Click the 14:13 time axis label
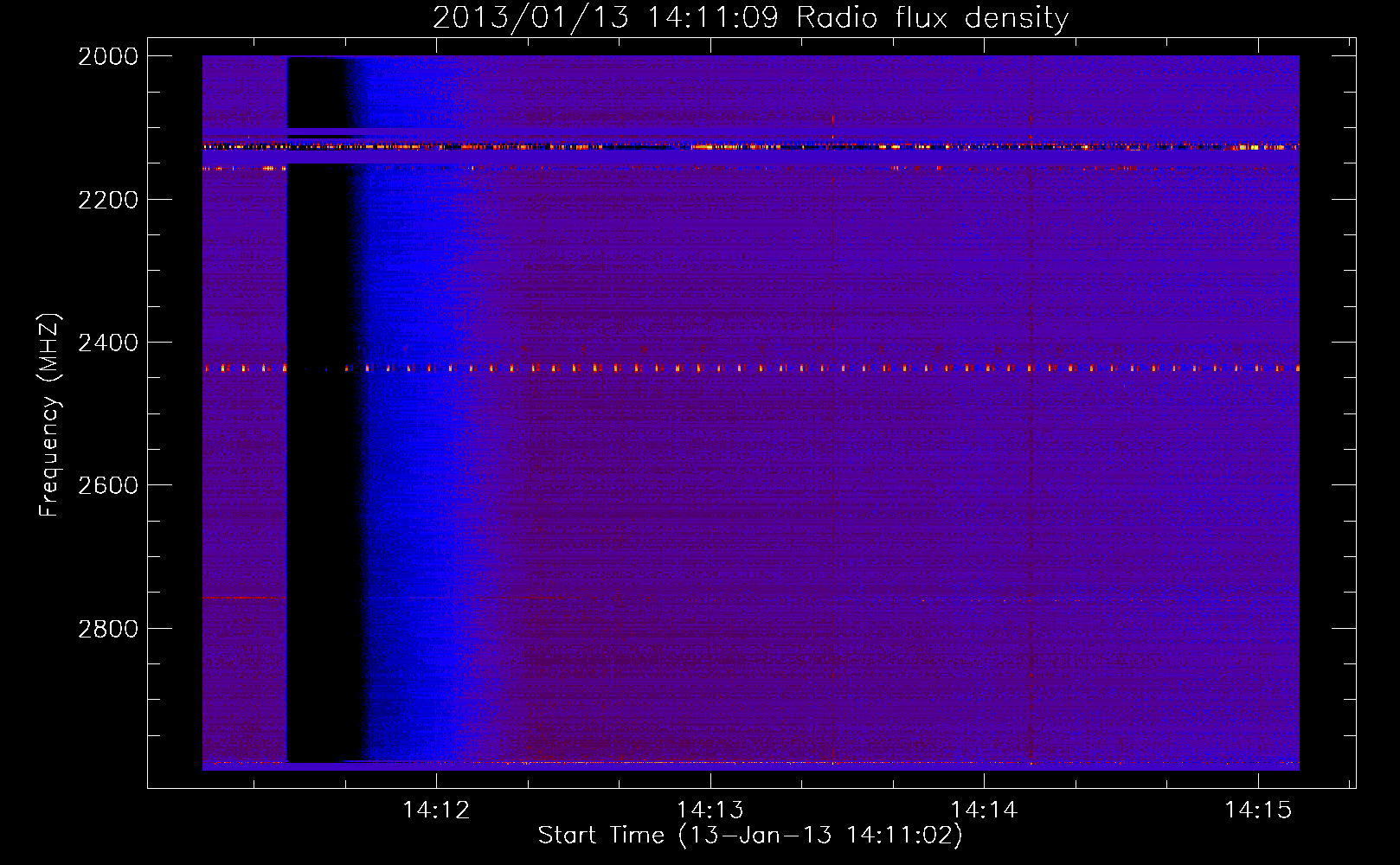The image size is (1400, 865). [710, 811]
